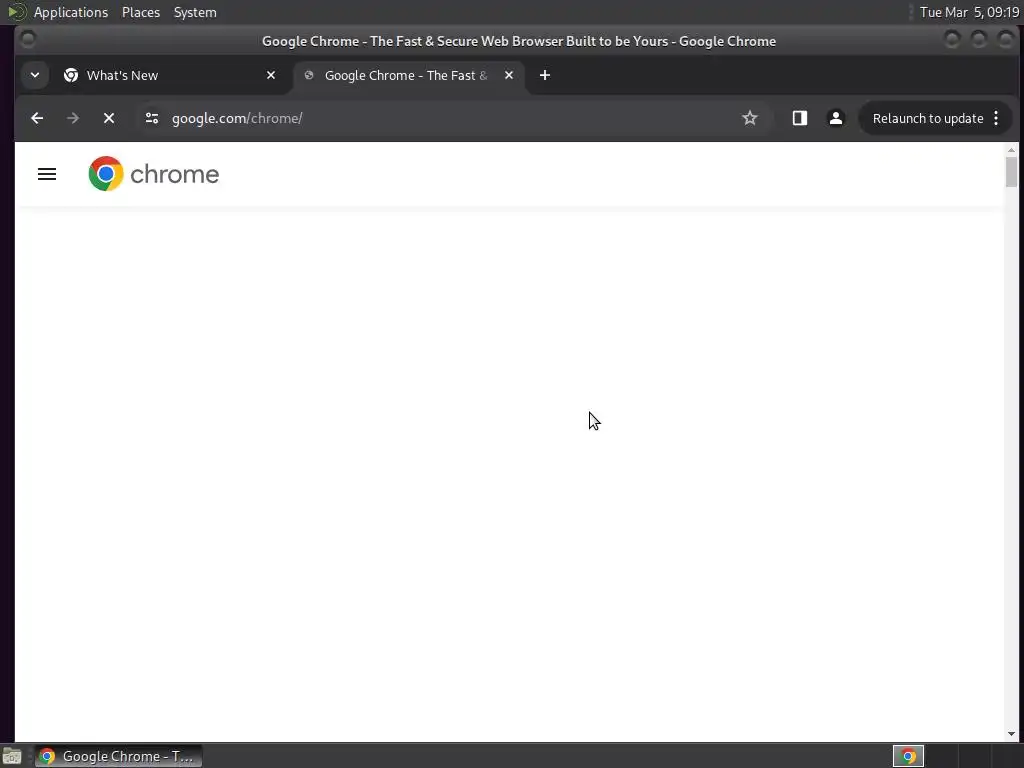Click the Chrome logo on the page
The width and height of the screenshot is (1024, 768).
coord(153,174)
